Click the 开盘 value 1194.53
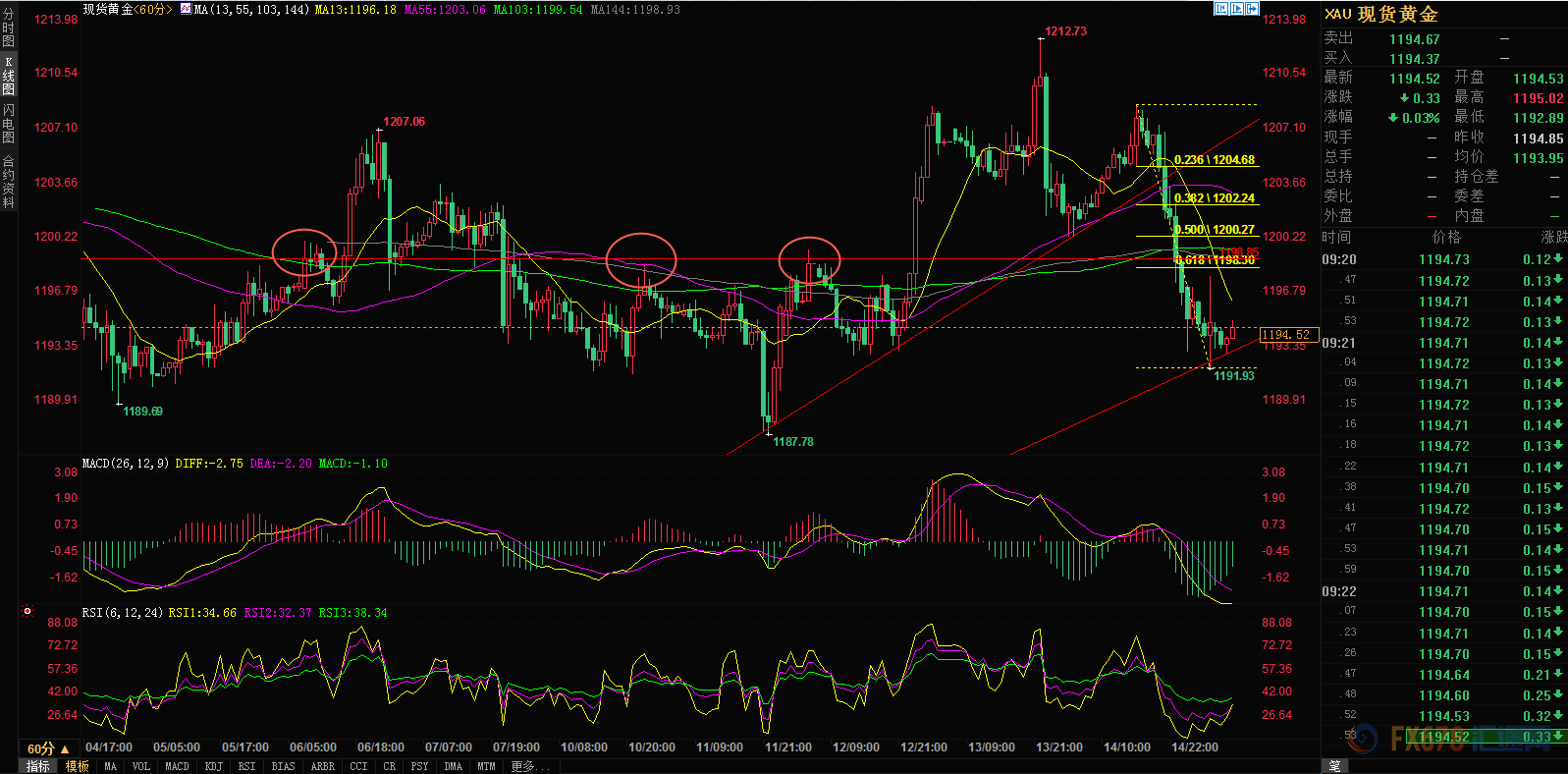The width and height of the screenshot is (1568, 774). coord(1538,79)
